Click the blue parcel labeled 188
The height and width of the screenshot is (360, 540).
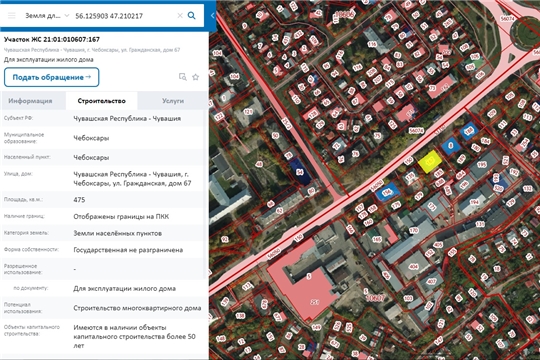[469, 131]
